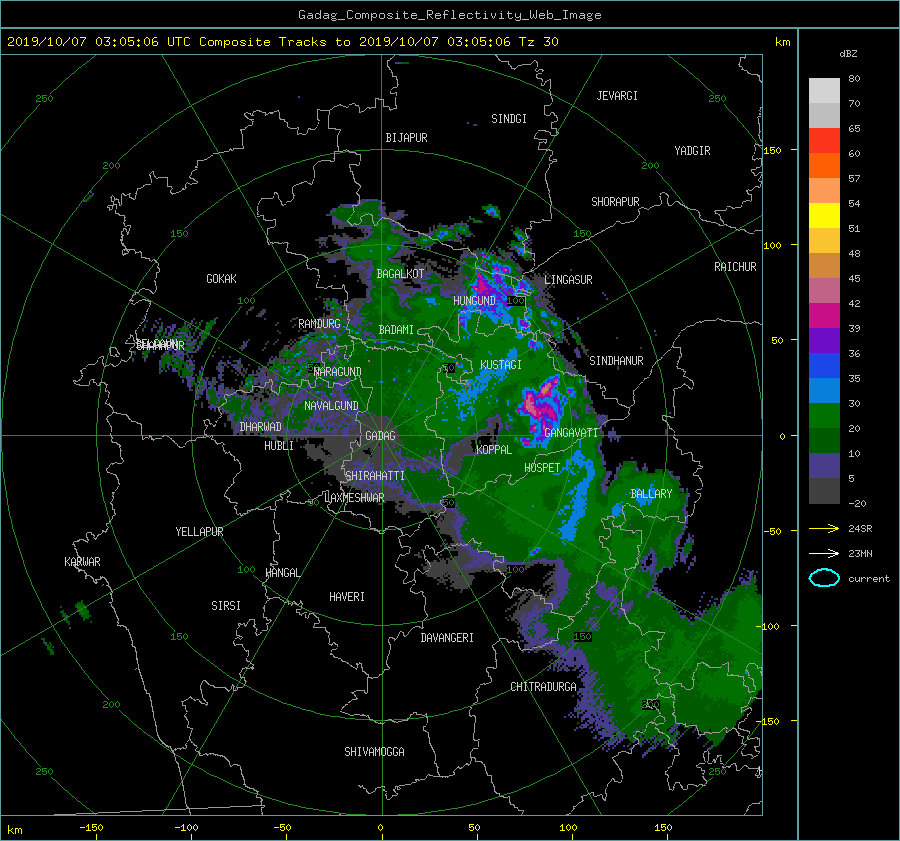This screenshot has height=841, width=900.
Task: Click the yellow 24SR arrow legend icon
Action: [824, 528]
